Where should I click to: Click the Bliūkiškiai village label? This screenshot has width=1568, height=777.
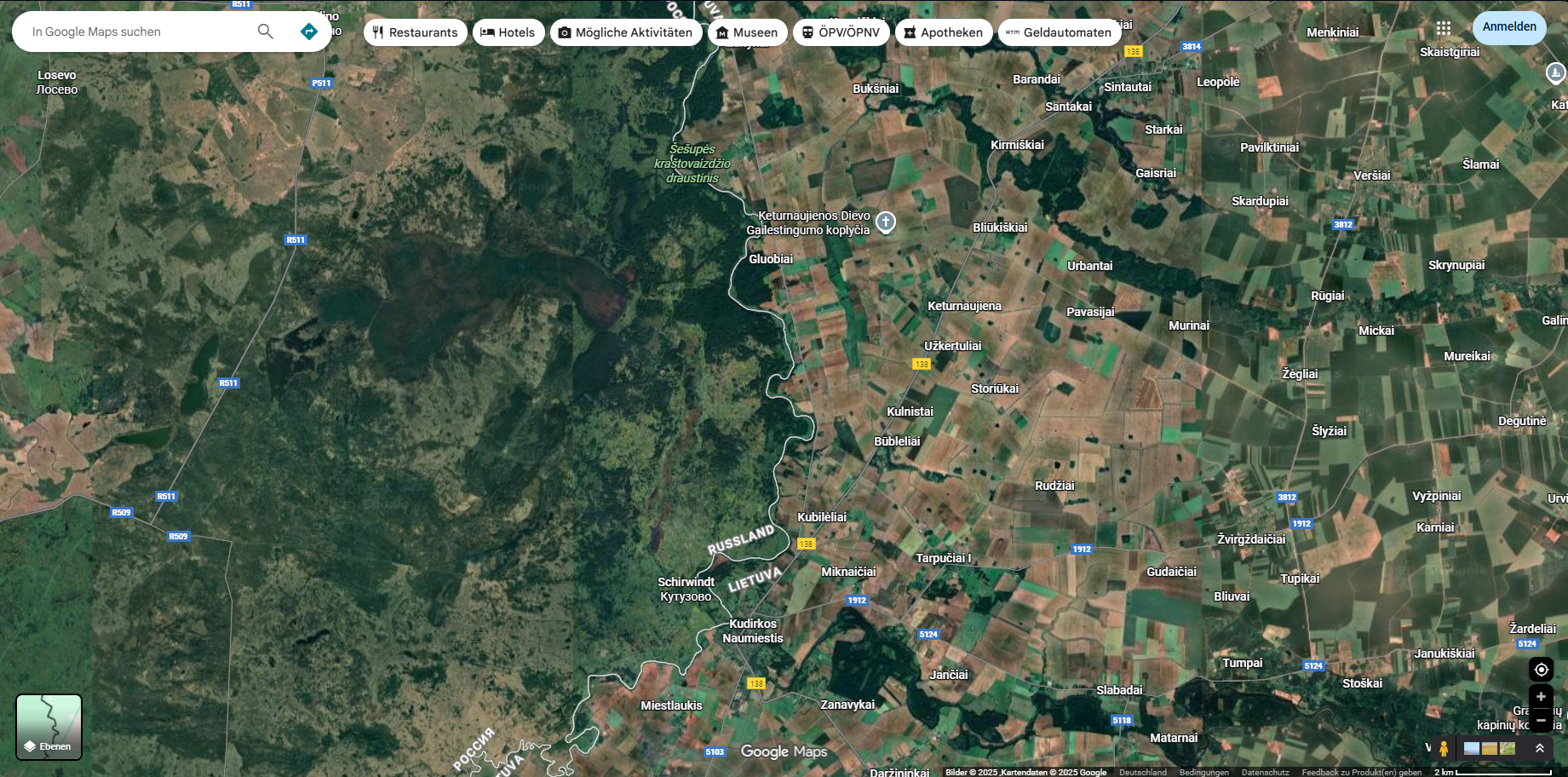[x=1000, y=227]
